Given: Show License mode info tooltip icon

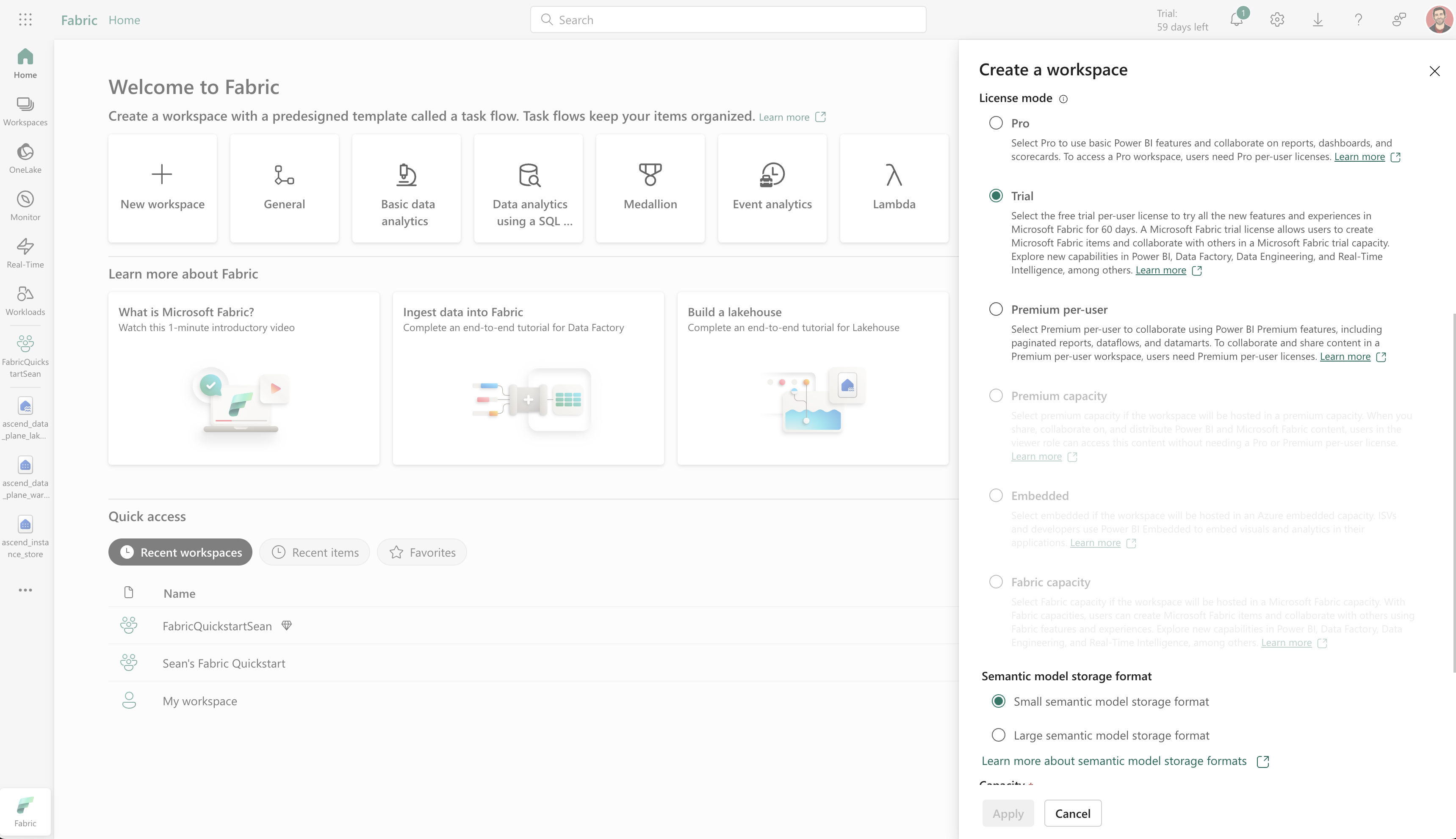Looking at the screenshot, I should tap(1063, 99).
